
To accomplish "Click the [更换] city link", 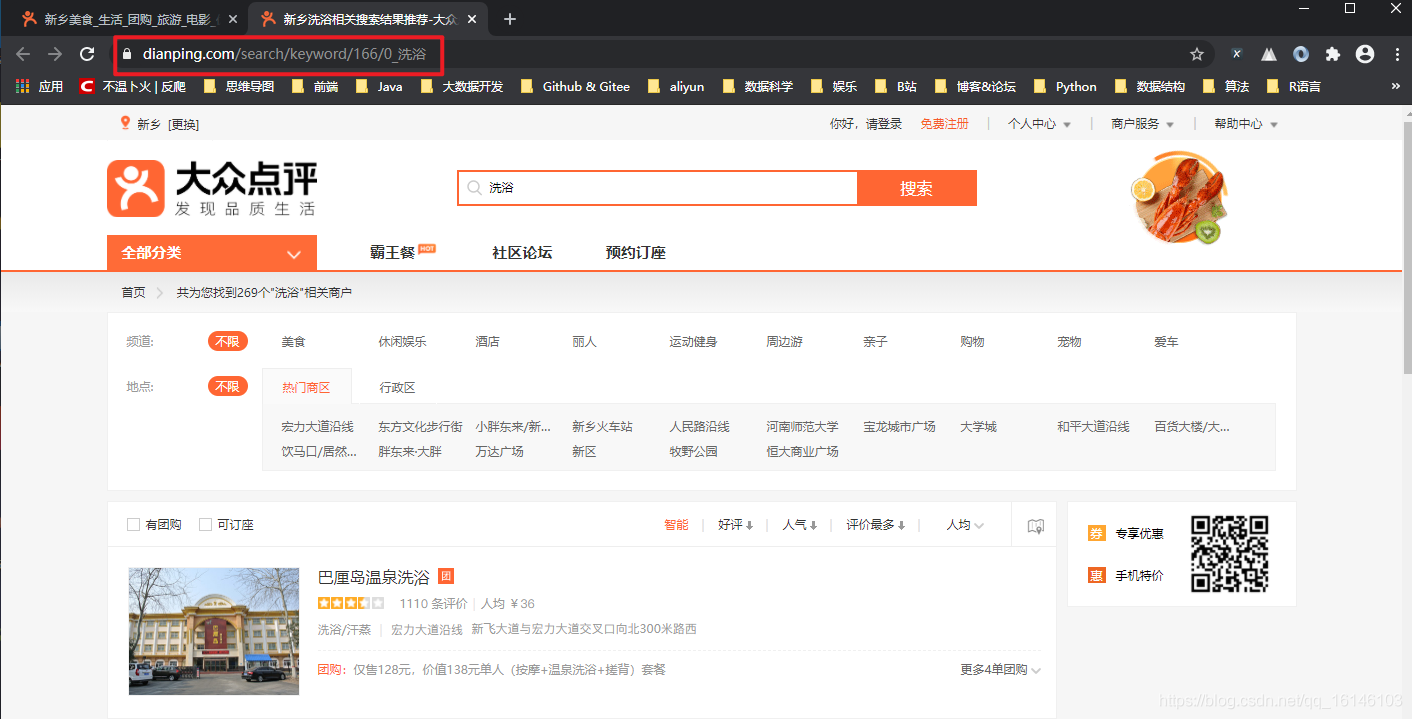I will 183,124.
